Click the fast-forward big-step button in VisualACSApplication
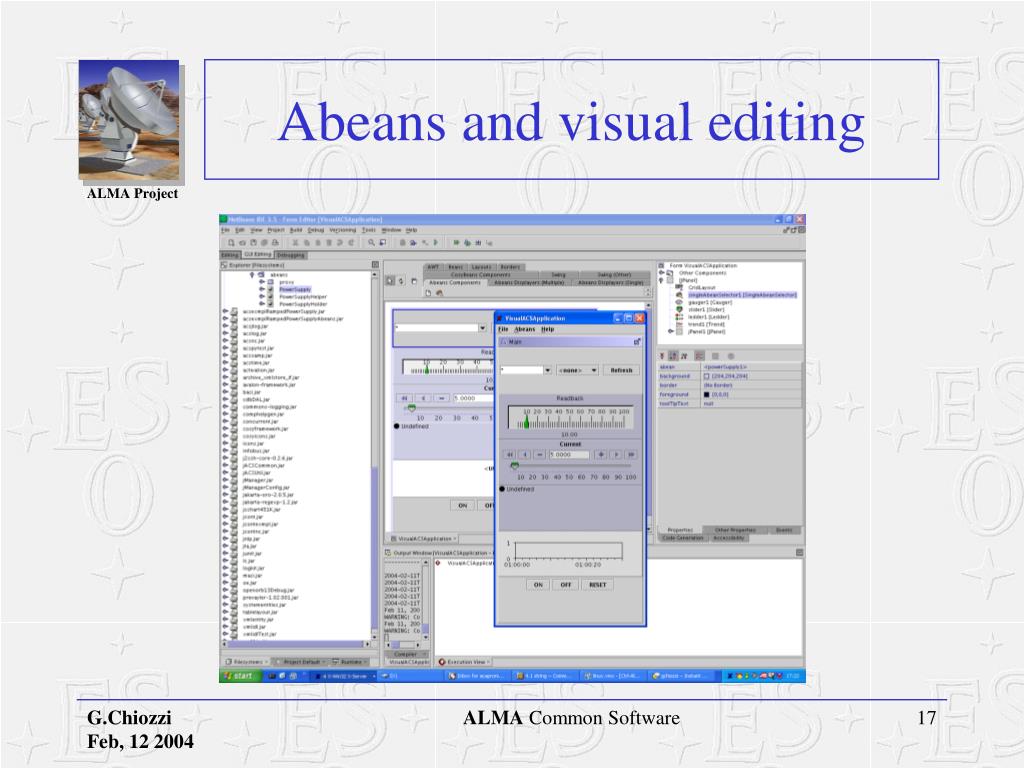The height and width of the screenshot is (768, 1024). (631, 455)
